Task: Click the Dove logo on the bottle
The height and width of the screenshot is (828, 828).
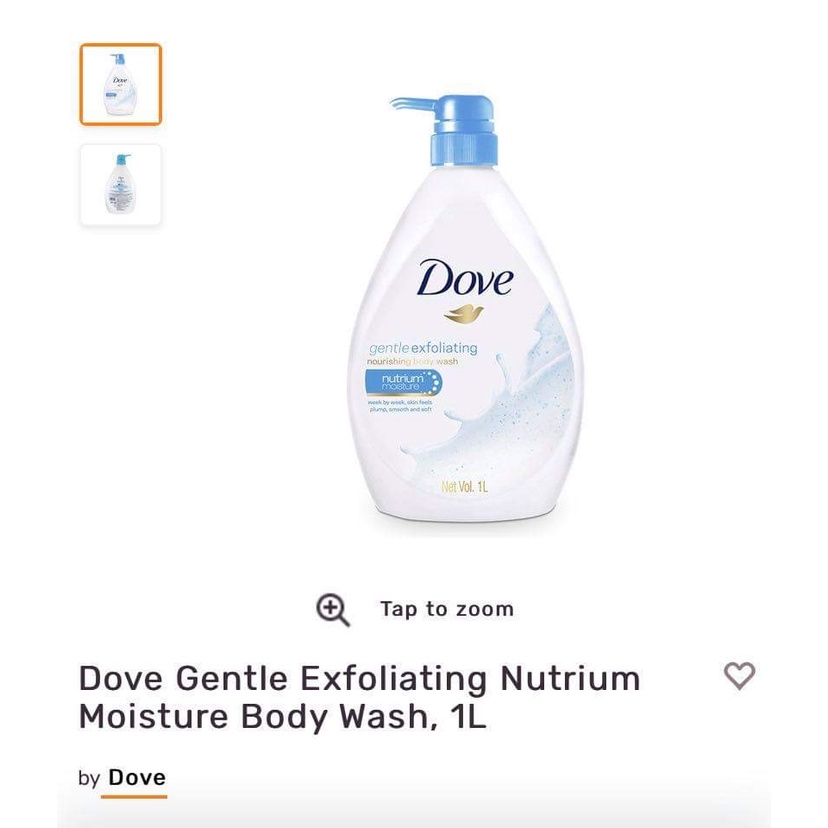Action: 465,278
